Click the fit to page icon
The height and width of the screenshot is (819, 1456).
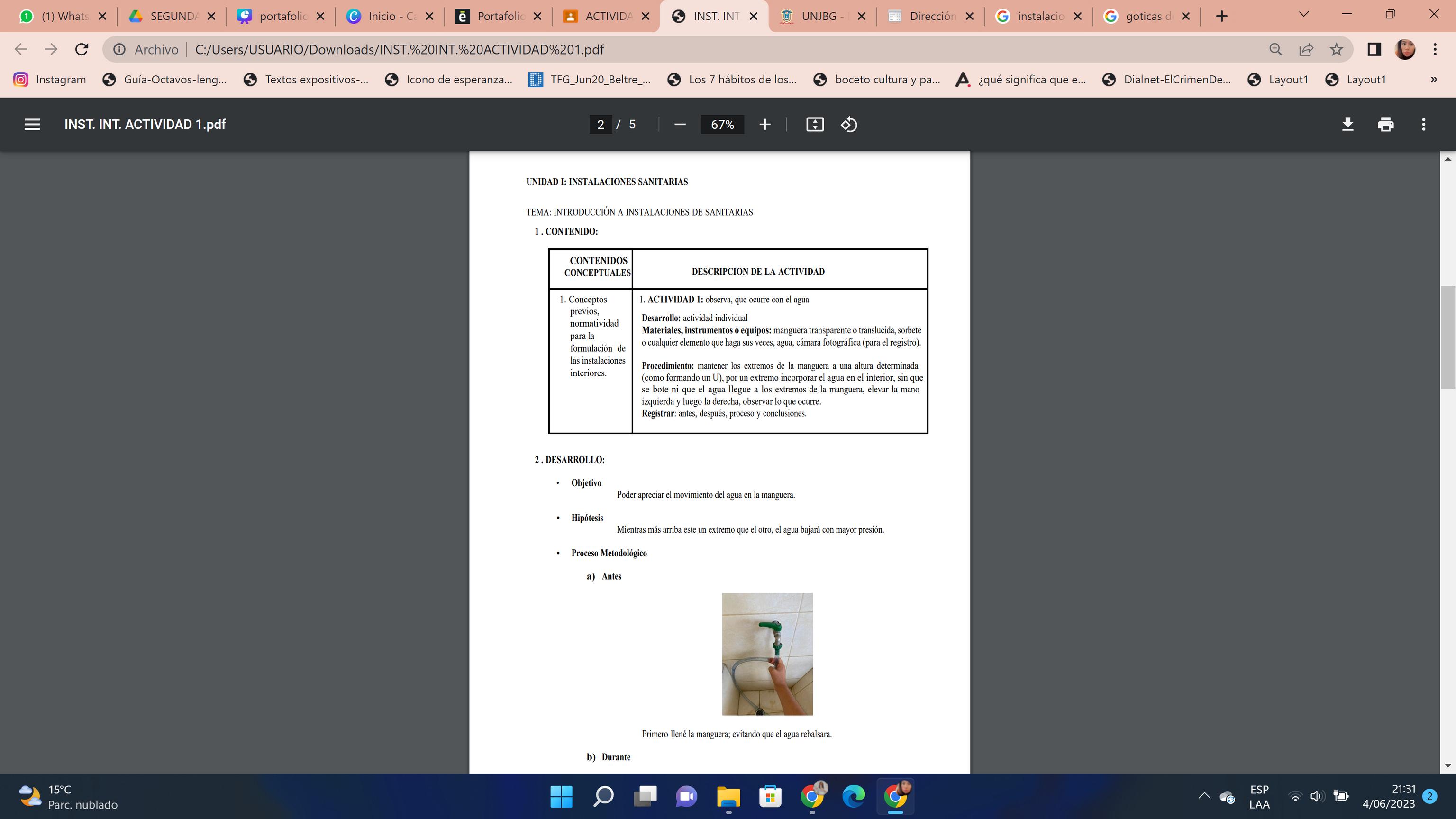coord(814,124)
